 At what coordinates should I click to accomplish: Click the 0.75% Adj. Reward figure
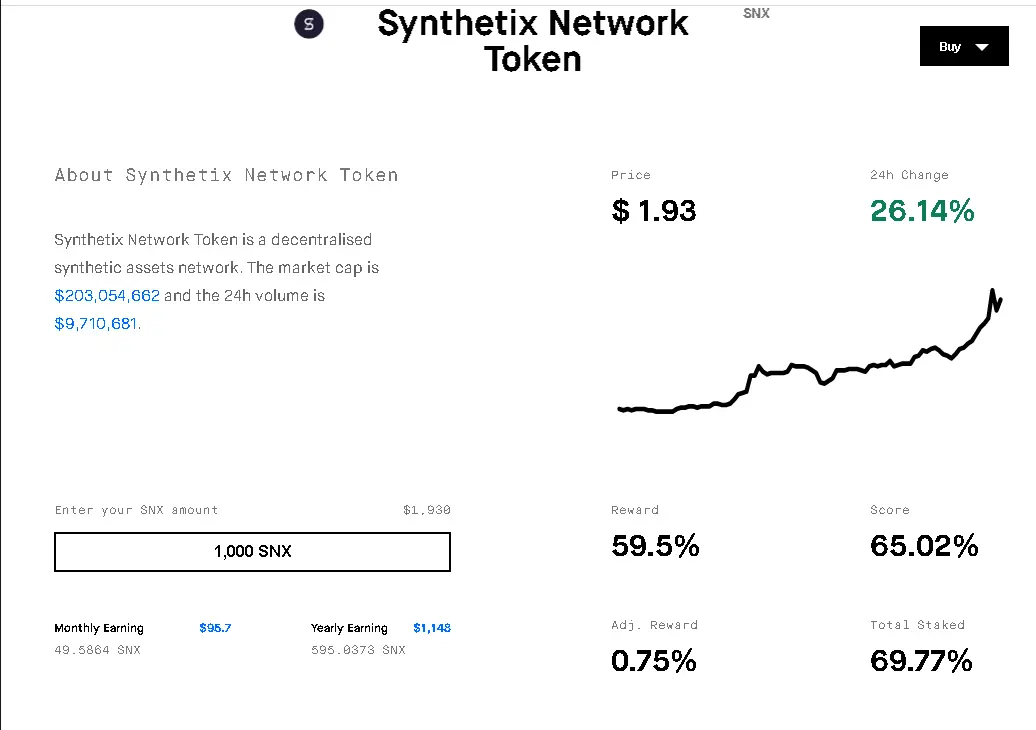654,661
